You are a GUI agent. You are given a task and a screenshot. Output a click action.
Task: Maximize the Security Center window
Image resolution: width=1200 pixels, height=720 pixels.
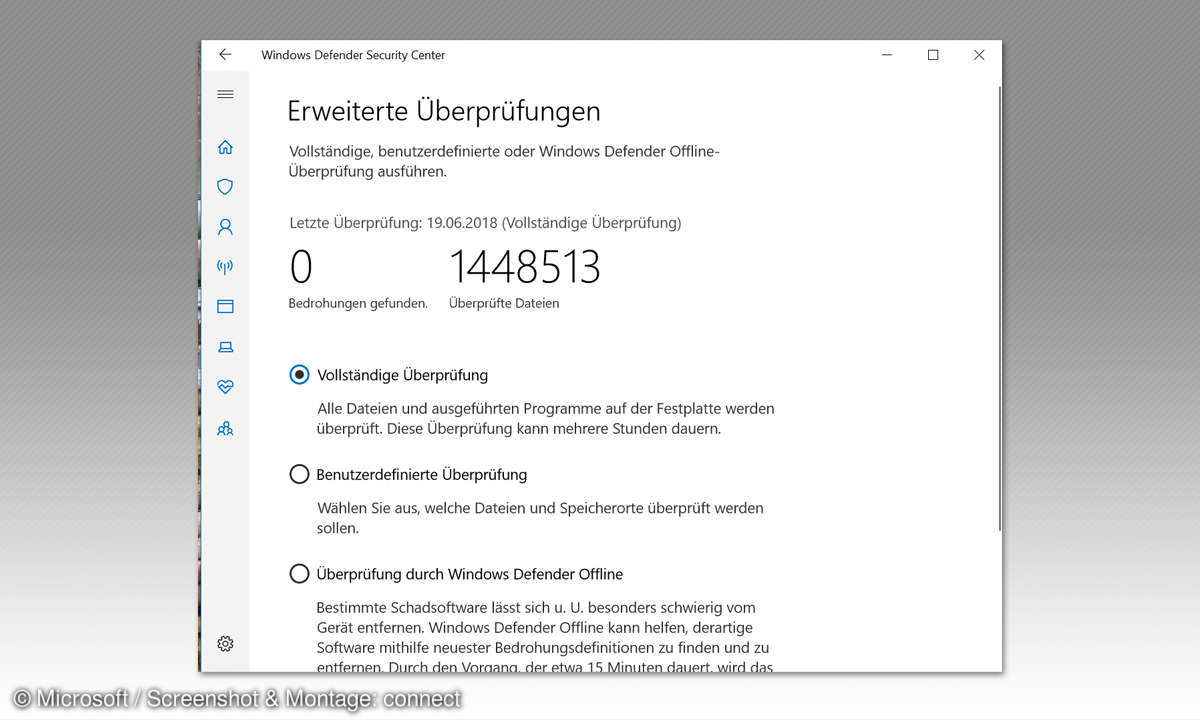click(933, 55)
